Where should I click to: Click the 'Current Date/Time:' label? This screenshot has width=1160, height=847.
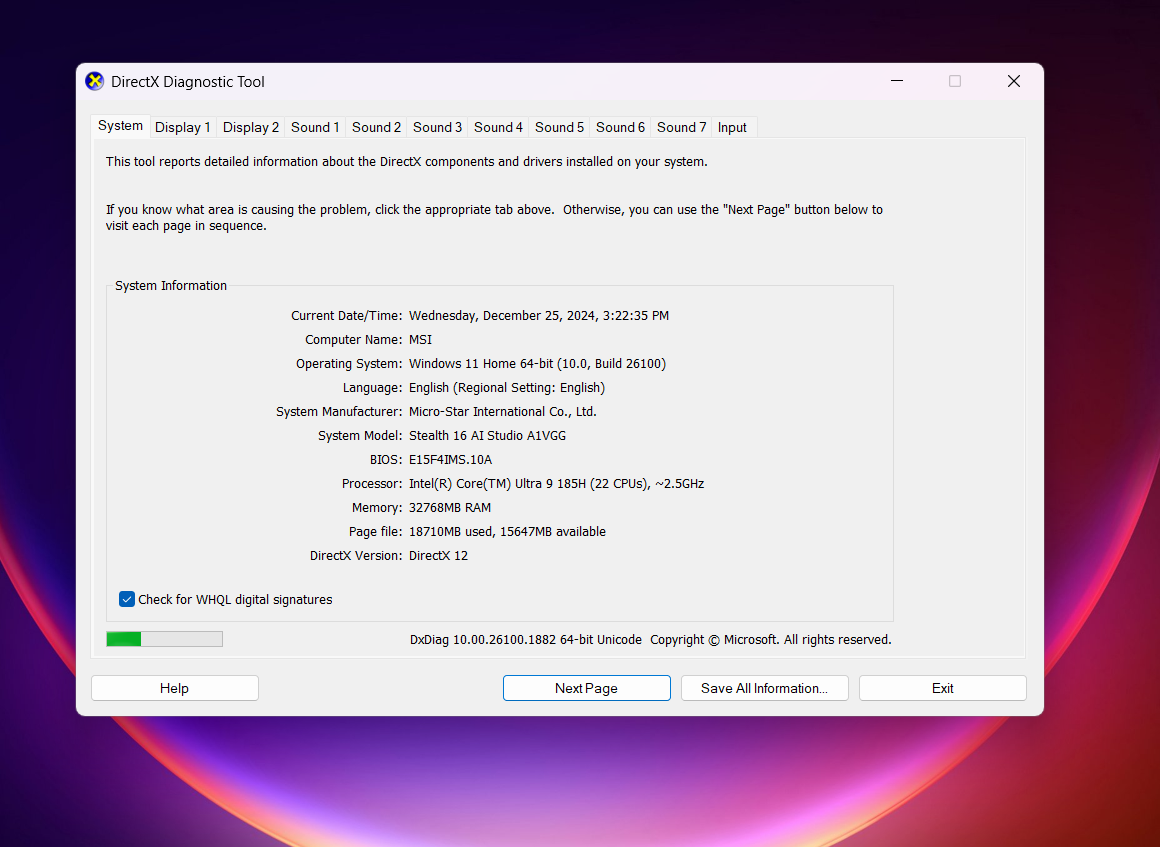346,316
